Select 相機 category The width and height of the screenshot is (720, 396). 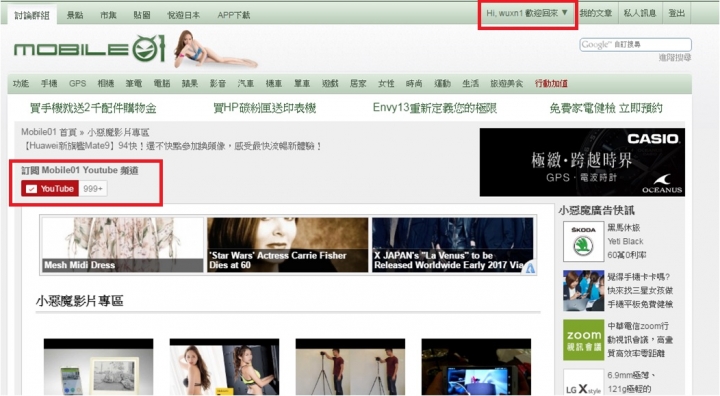click(106, 84)
